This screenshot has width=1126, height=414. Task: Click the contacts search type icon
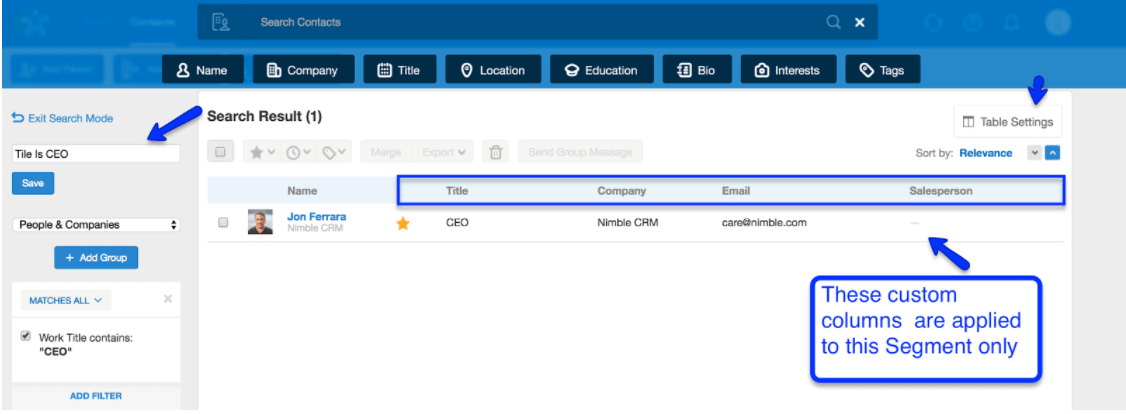click(222, 22)
